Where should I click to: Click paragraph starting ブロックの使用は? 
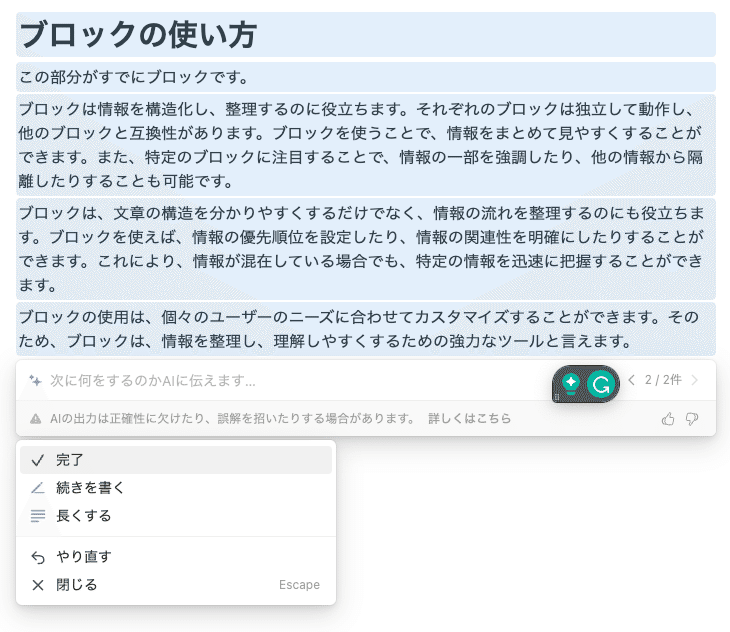pos(365,329)
